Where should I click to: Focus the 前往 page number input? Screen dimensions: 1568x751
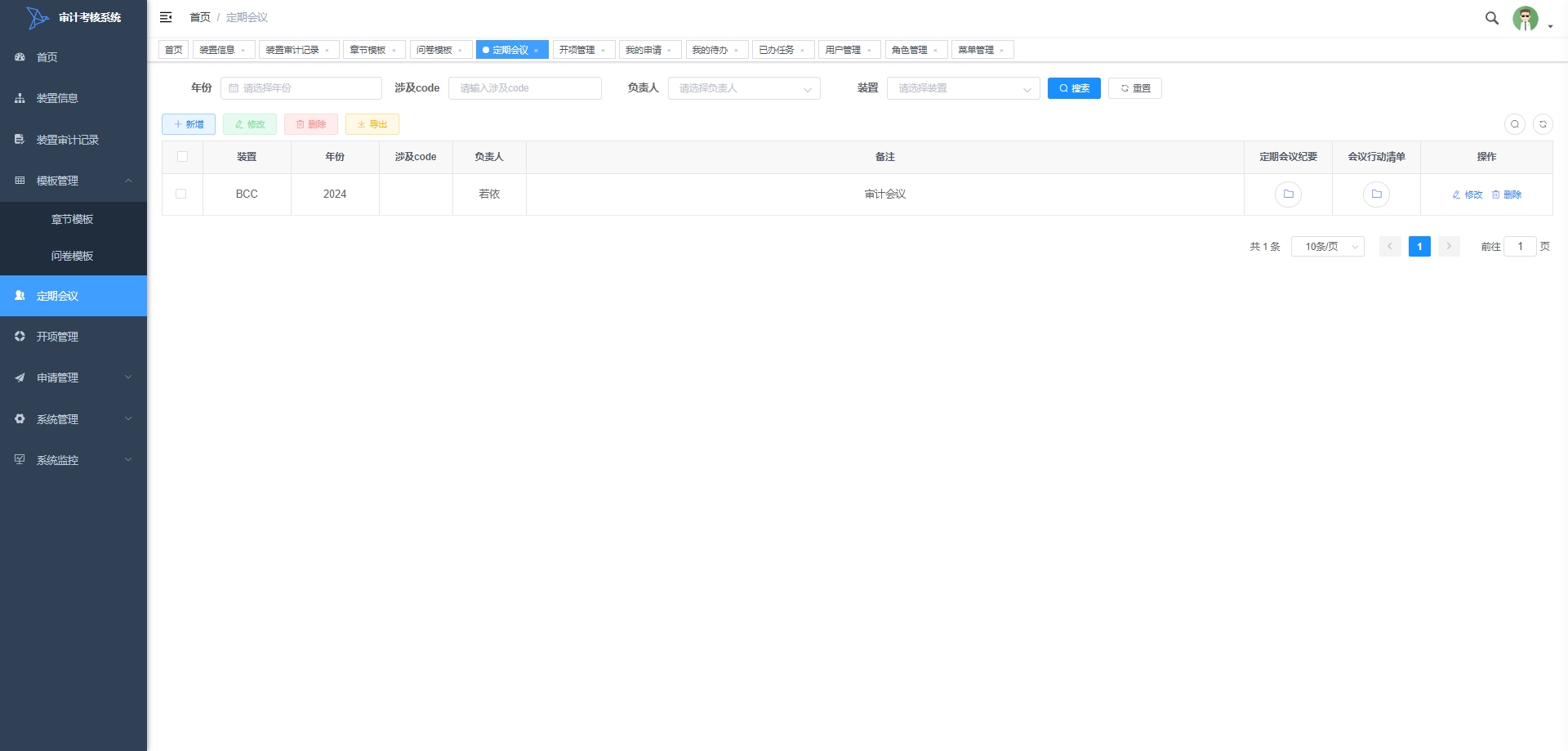point(1520,247)
